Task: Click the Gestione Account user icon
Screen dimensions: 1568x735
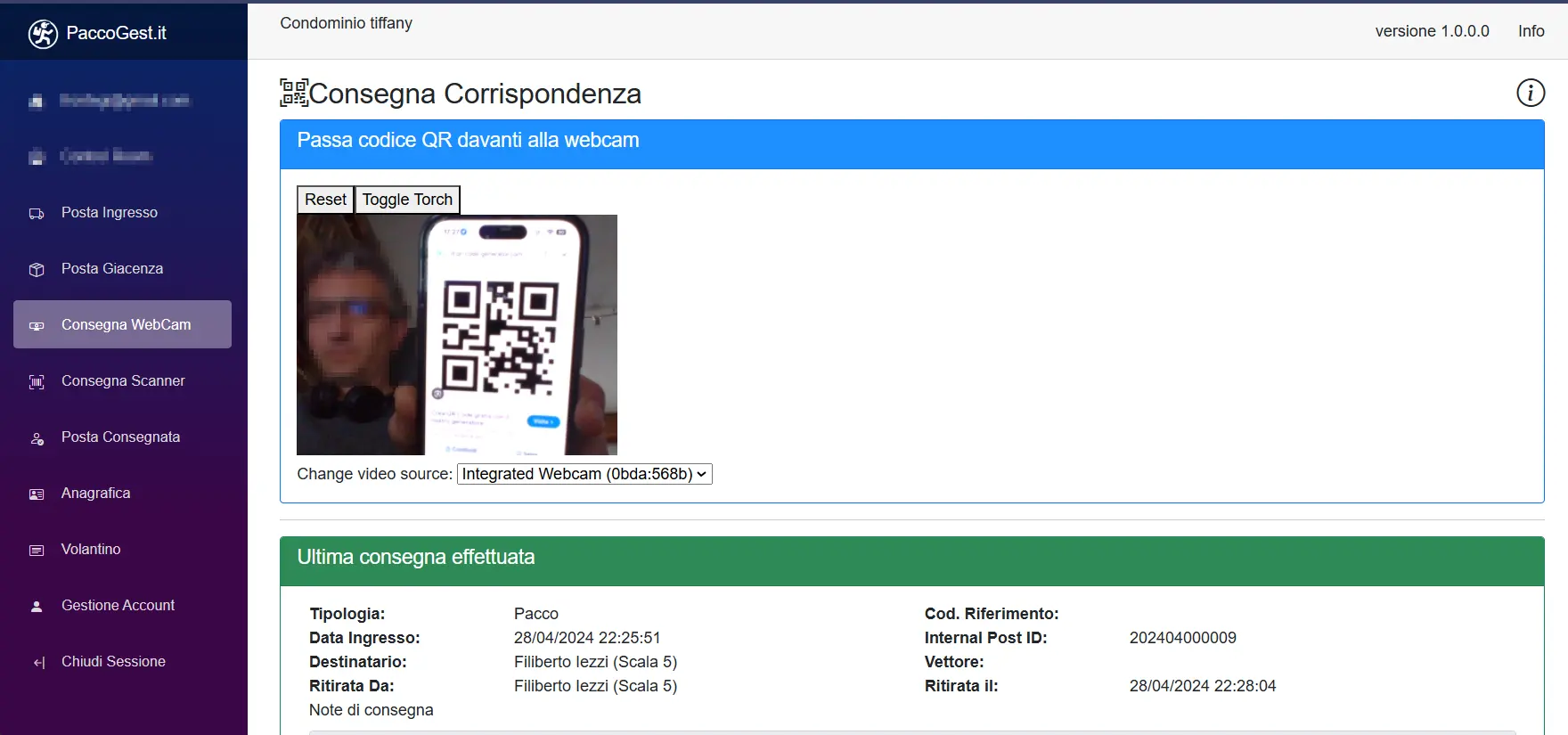Action: click(37, 607)
